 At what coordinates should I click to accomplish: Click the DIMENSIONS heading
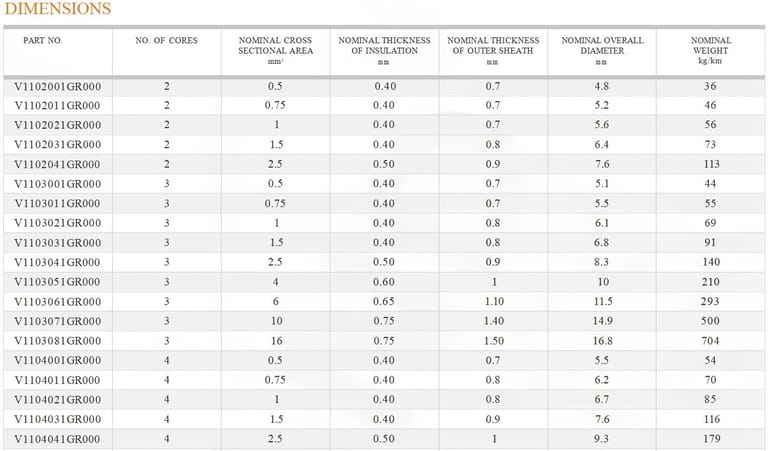[58, 9]
